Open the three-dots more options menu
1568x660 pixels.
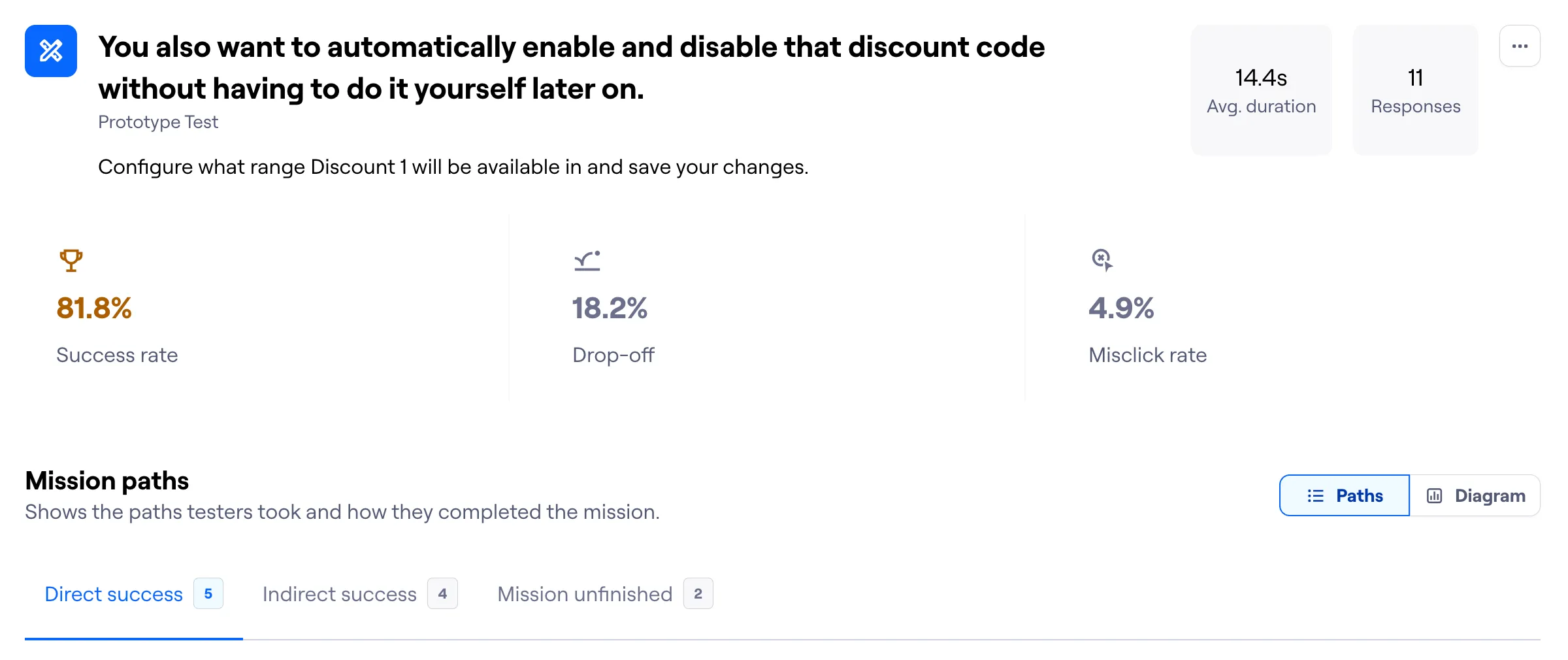[x=1520, y=46]
